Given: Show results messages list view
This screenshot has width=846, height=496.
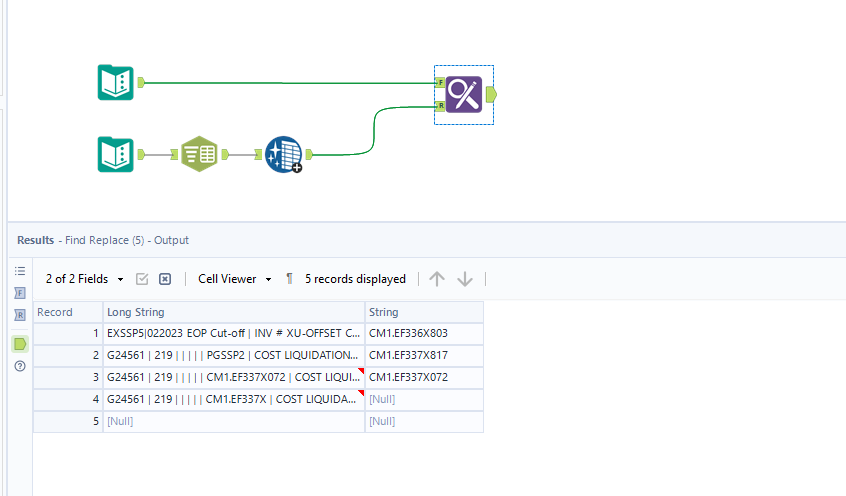Looking at the screenshot, I should click(20, 271).
